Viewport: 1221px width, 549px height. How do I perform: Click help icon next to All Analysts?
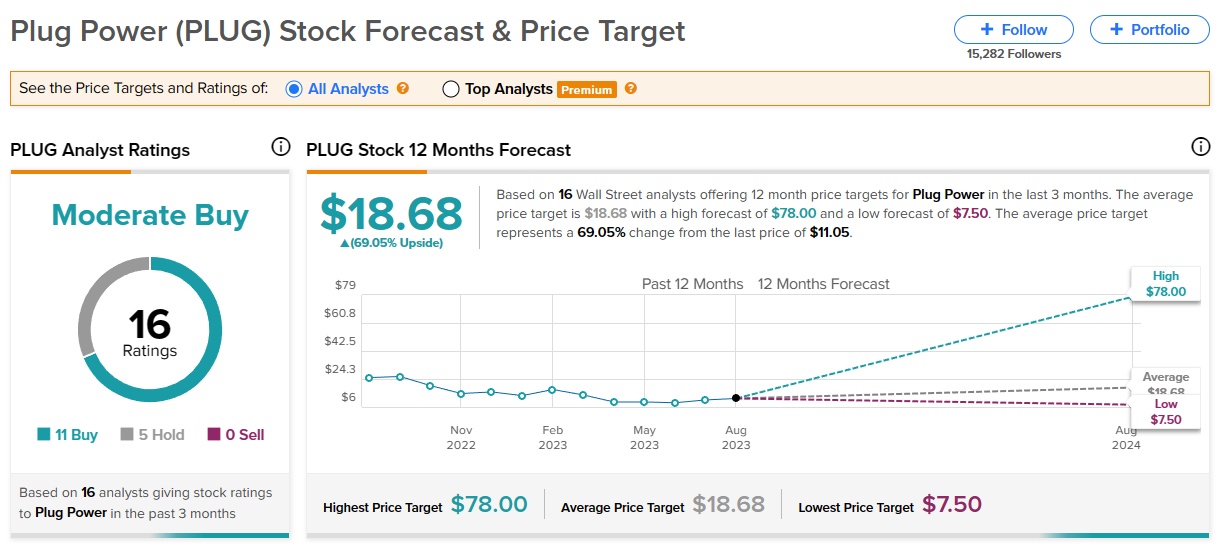pyautogui.click(x=403, y=88)
